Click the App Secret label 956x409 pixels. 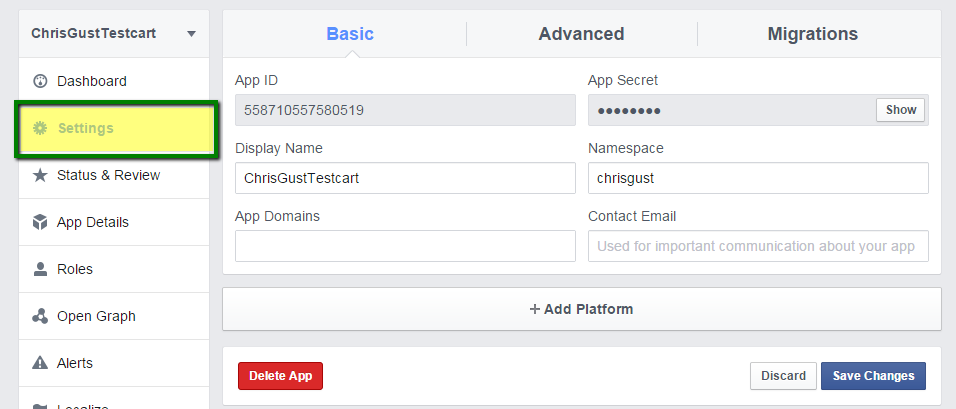point(623,80)
